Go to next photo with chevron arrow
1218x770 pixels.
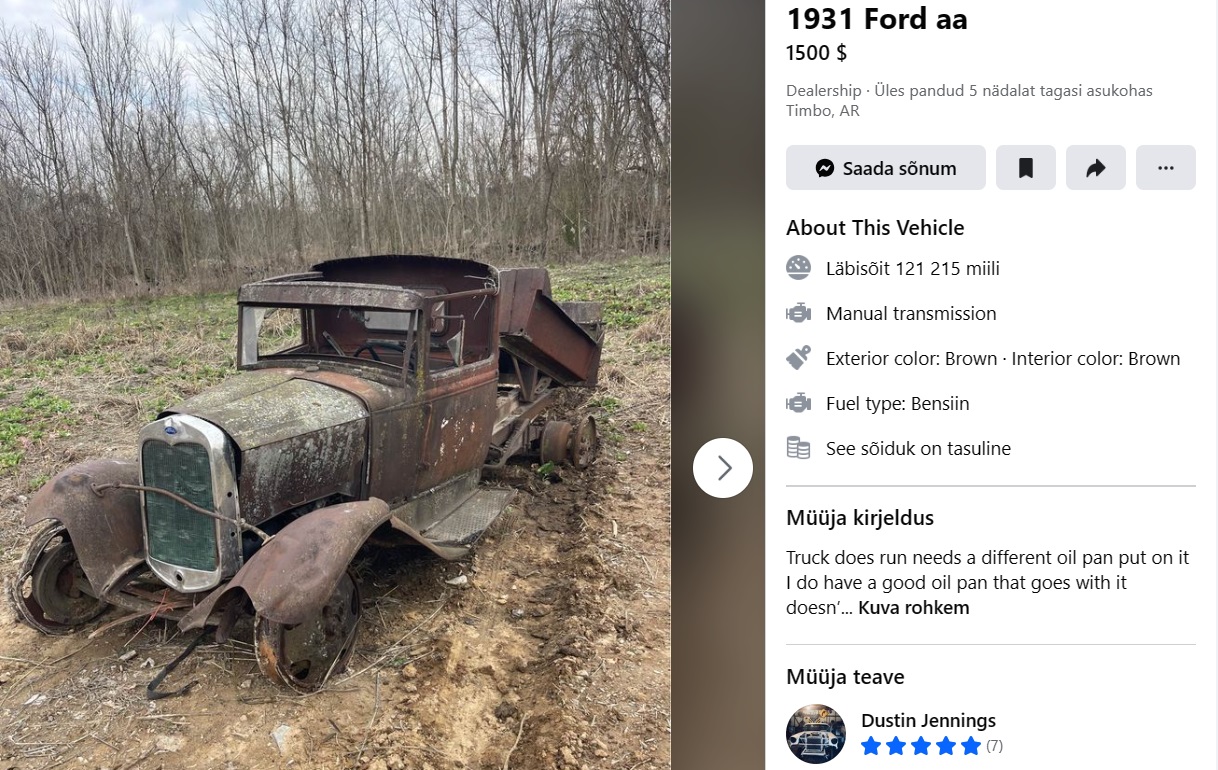coord(723,468)
